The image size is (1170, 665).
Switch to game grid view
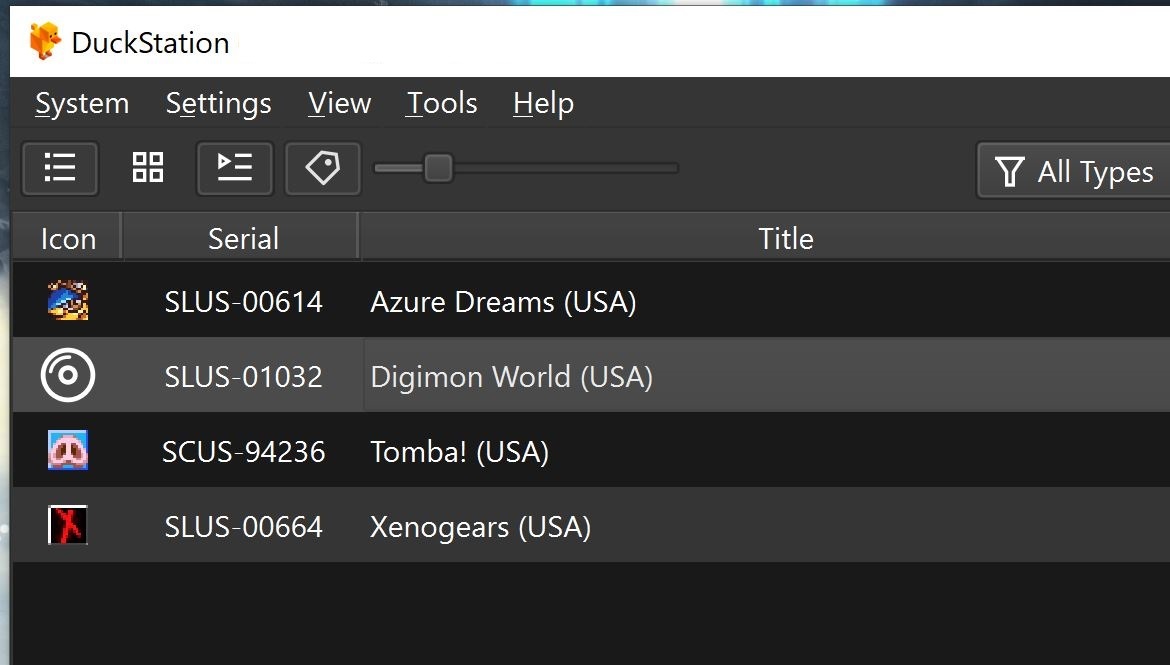coord(148,168)
